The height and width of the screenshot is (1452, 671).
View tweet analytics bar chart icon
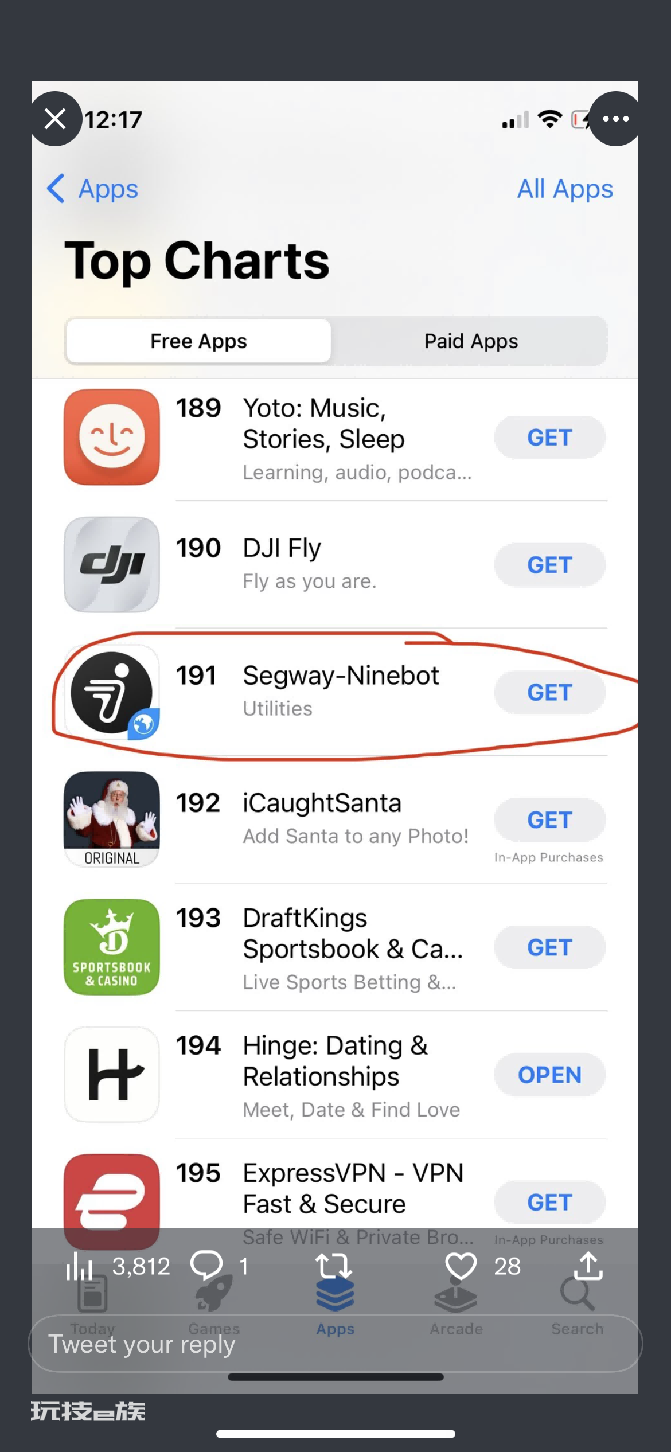(79, 1267)
